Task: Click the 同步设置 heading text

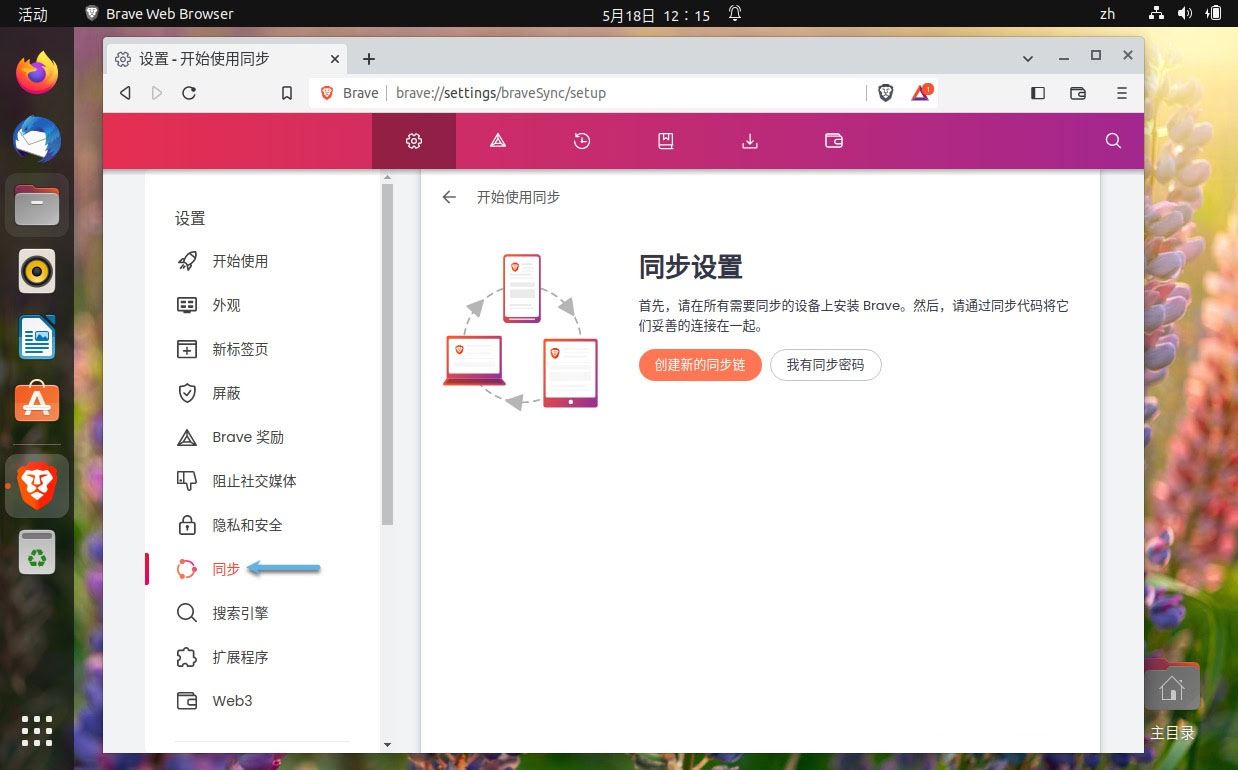Action: click(x=691, y=267)
